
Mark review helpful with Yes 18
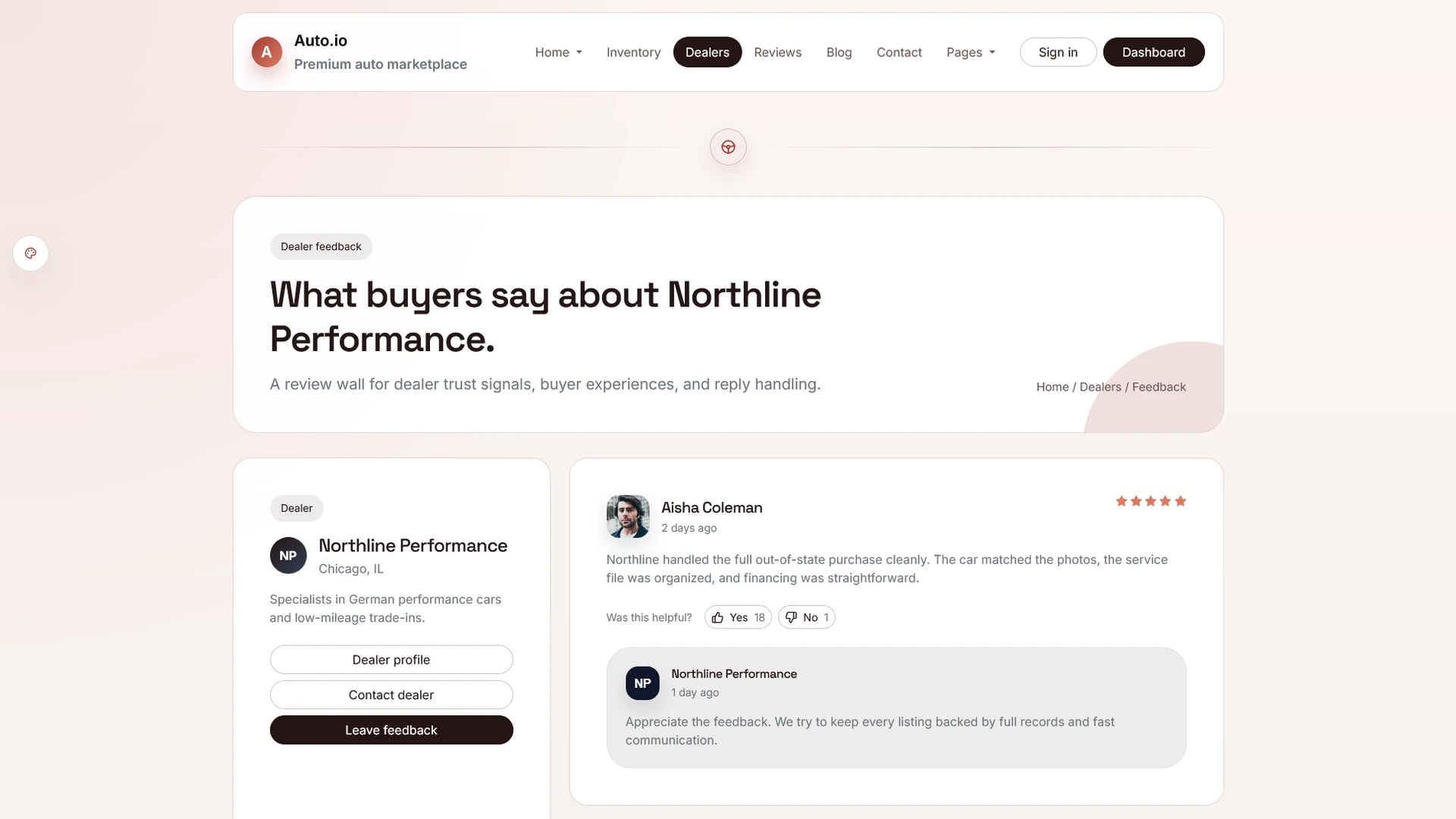click(738, 617)
